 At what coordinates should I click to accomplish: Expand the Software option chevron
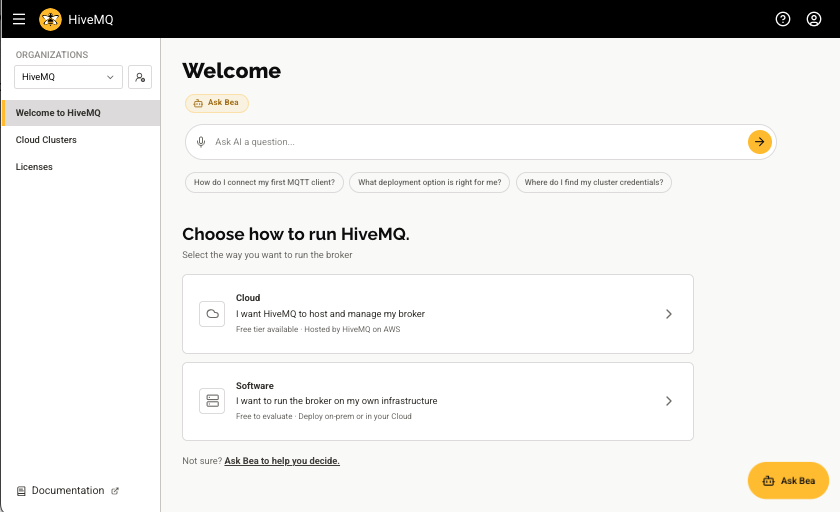click(x=669, y=401)
